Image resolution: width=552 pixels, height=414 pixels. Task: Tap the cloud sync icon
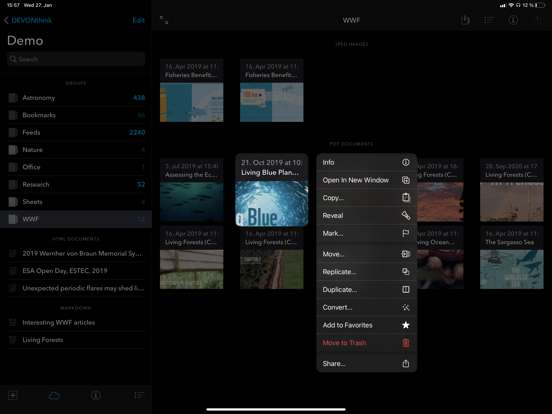tap(54, 395)
